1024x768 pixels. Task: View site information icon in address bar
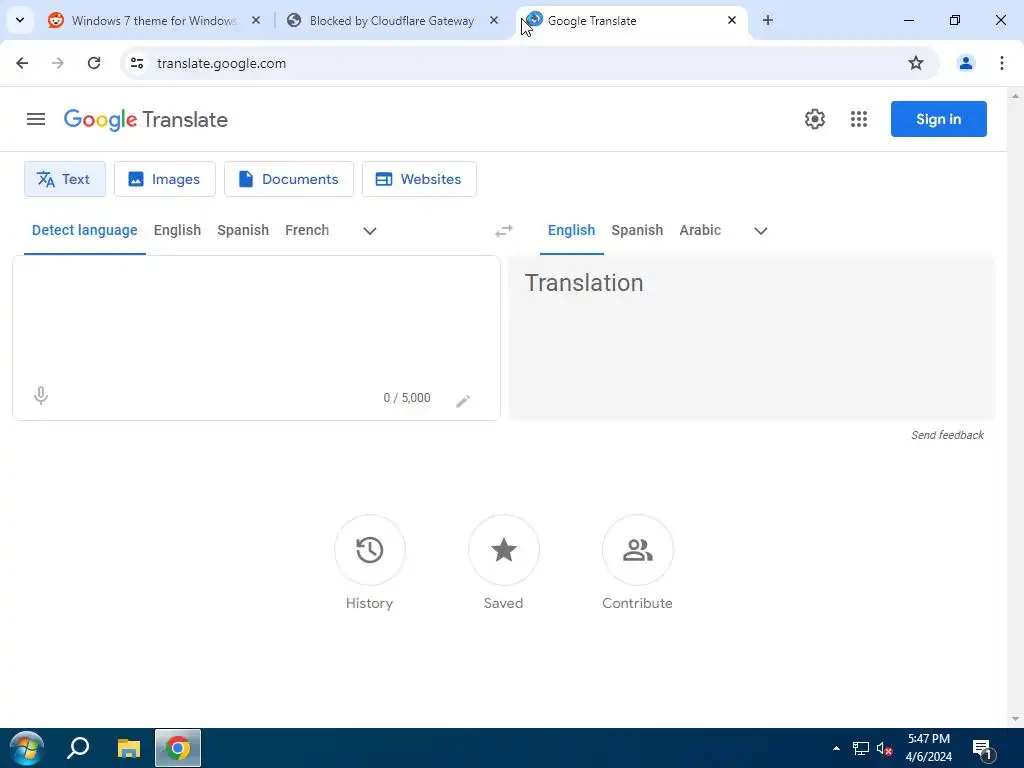(137, 63)
